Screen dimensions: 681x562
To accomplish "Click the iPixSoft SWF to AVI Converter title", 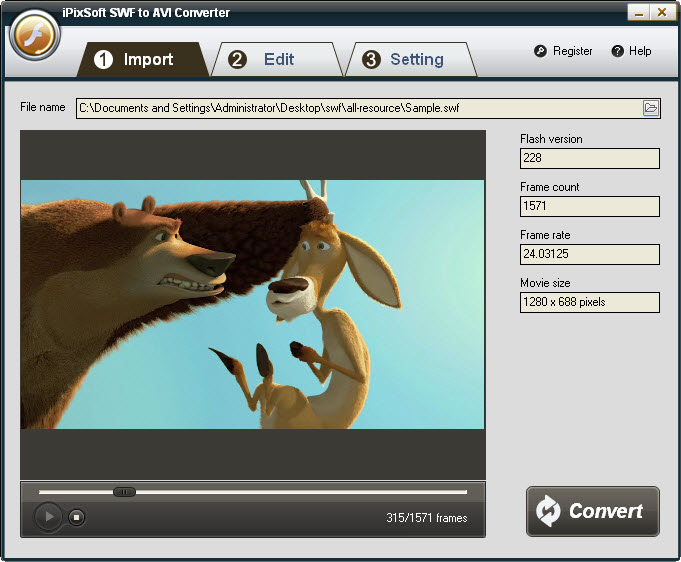I will tap(145, 13).
